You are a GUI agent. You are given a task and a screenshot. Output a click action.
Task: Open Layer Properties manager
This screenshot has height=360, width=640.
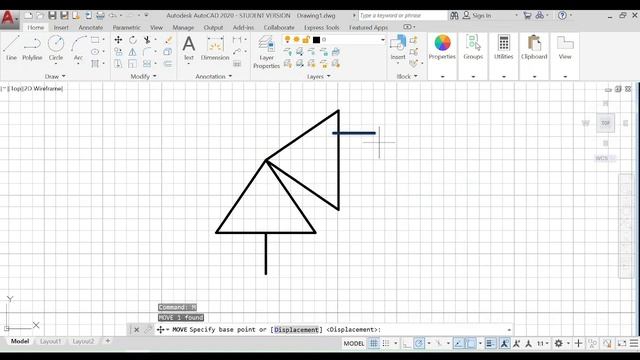click(267, 52)
